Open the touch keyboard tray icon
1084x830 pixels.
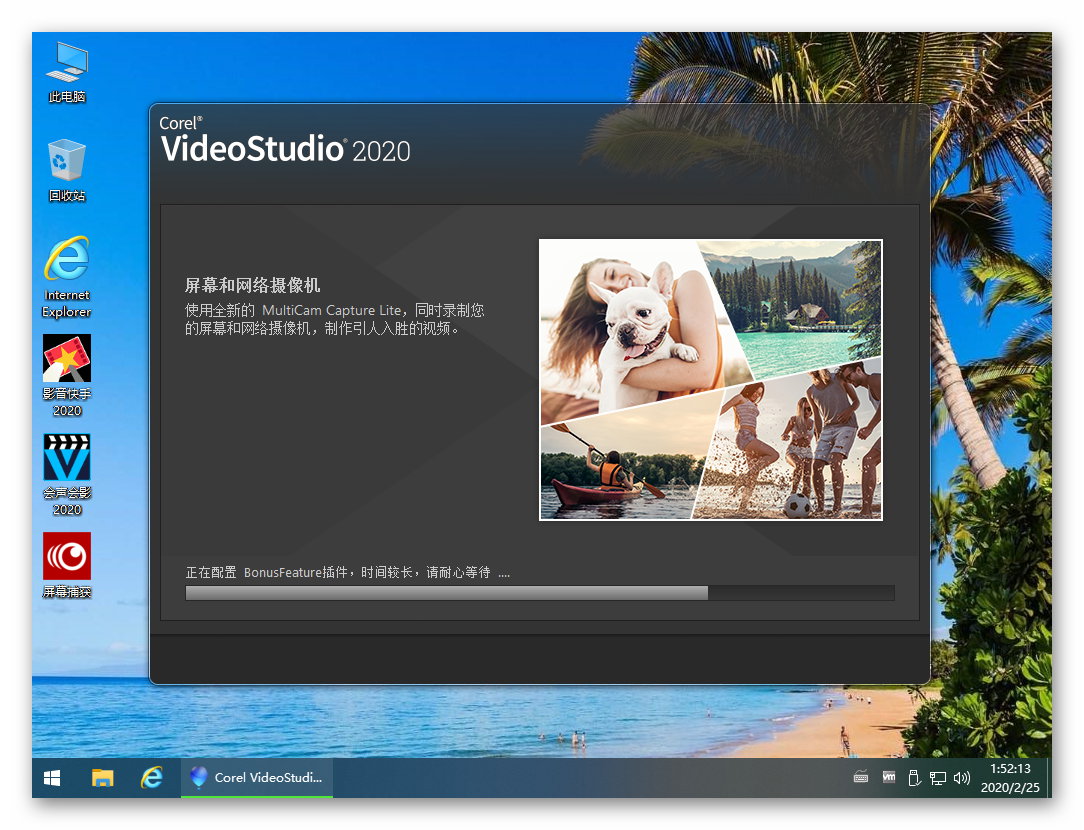(862, 778)
